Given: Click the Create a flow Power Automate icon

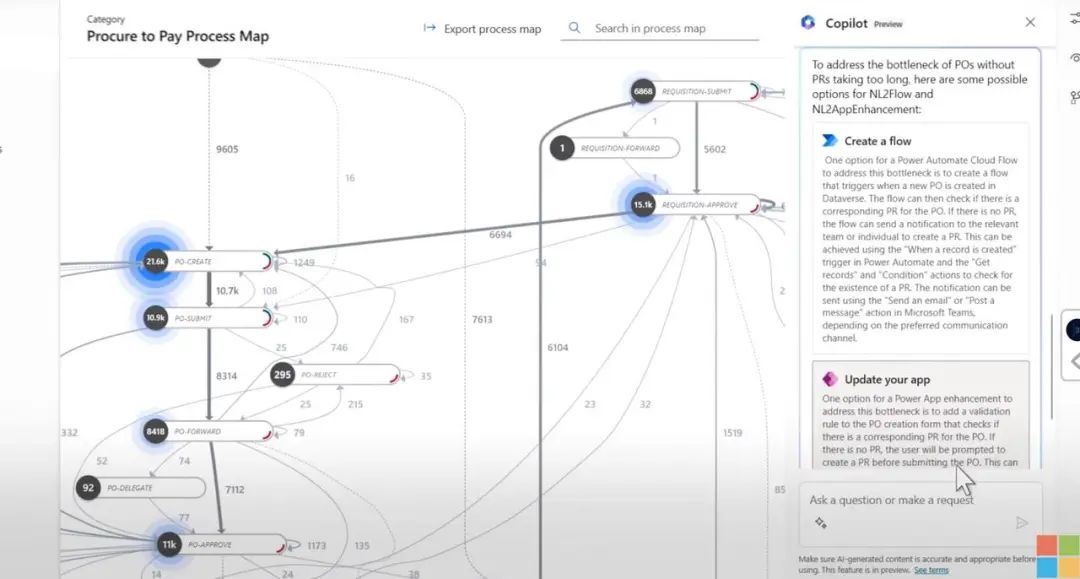Looking at the screenshot, I should click(830, 140).
